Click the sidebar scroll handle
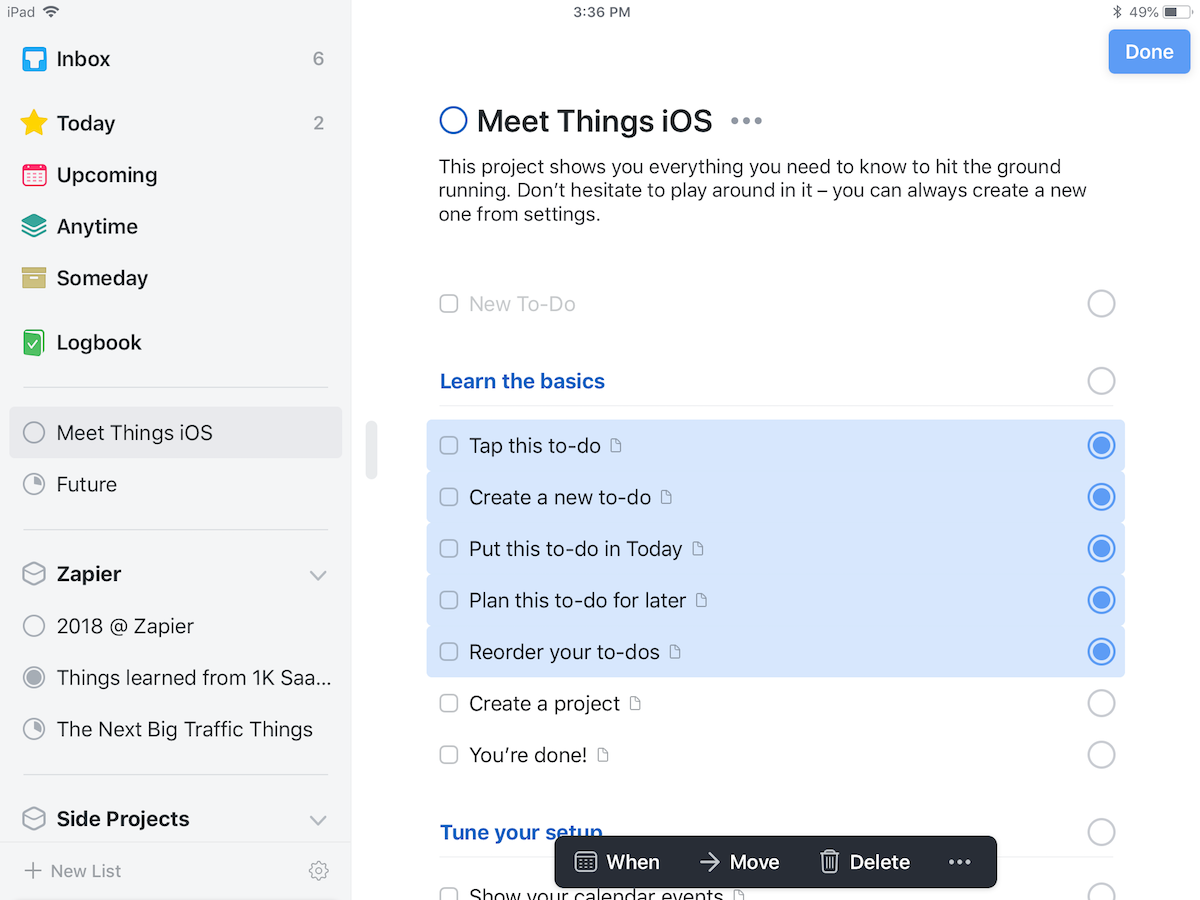1200x900 pixels. tap(371, 450)
